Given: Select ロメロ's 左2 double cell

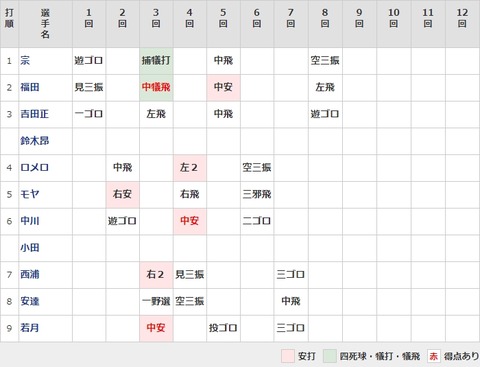Looking at the screenshot, I should pos(189,167).
